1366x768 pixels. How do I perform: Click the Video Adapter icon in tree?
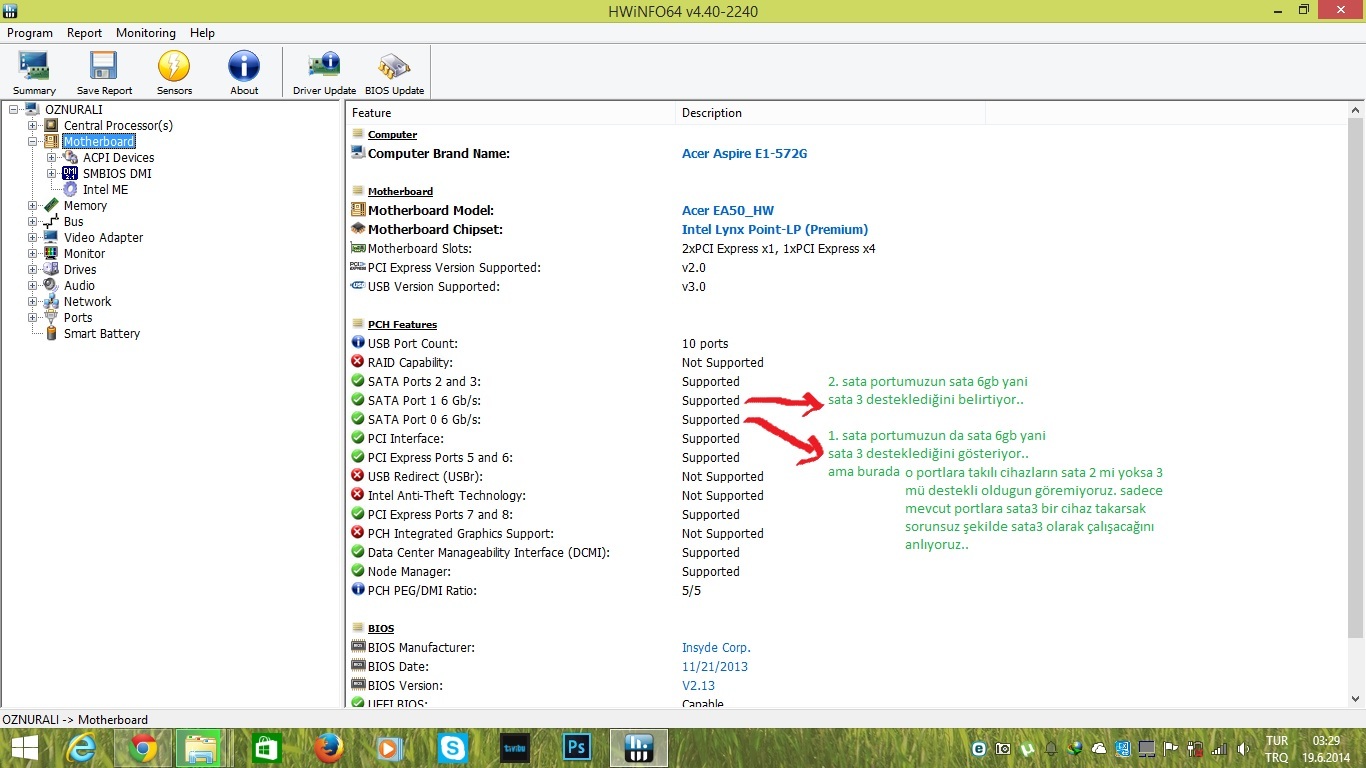point(52,237)
